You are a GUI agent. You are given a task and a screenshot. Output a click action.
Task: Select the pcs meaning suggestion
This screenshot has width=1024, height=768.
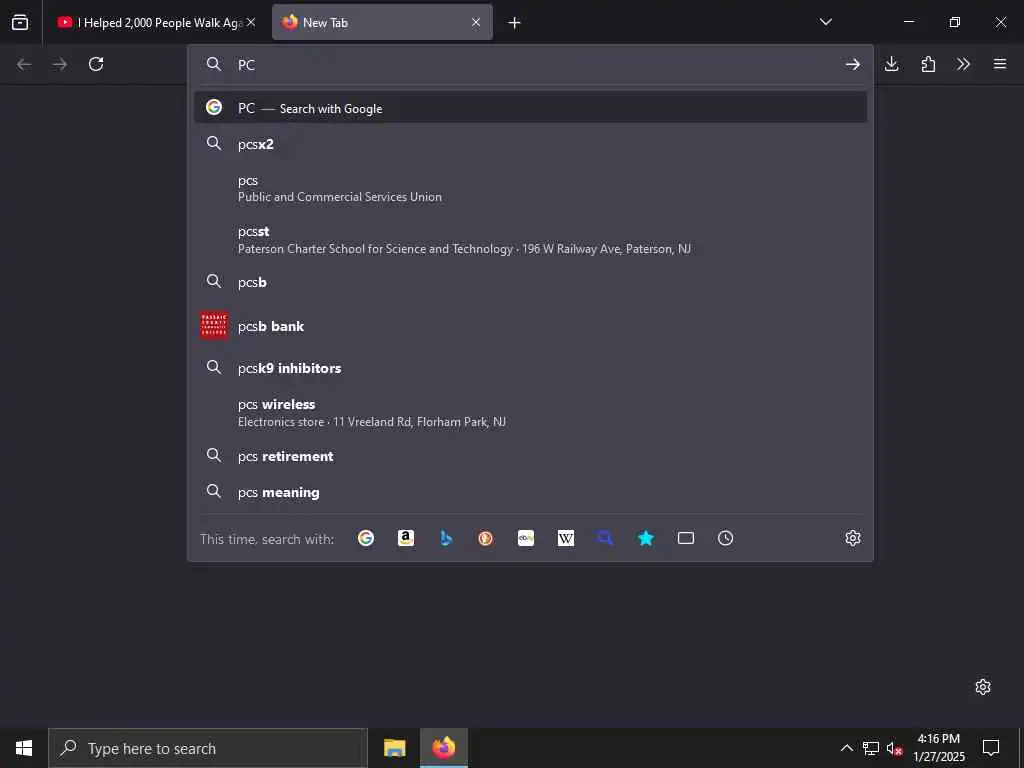pyautogui.click(x=530, y=492)
